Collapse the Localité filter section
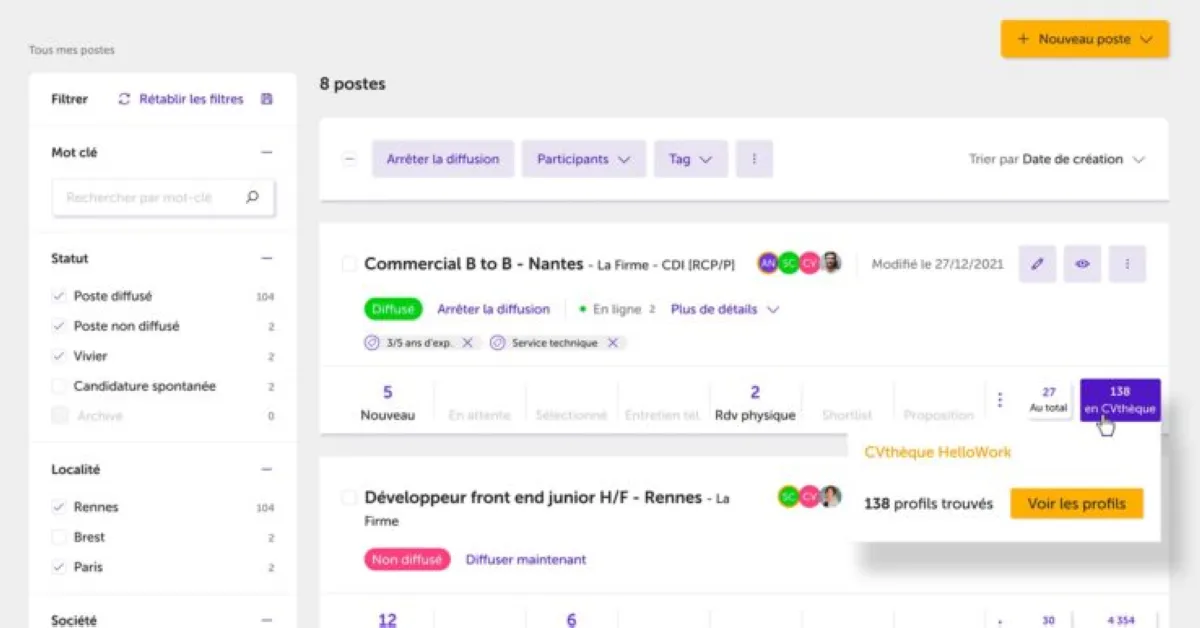The width and height of the screenshot is (1200, 628). click(x=267, y=469)
